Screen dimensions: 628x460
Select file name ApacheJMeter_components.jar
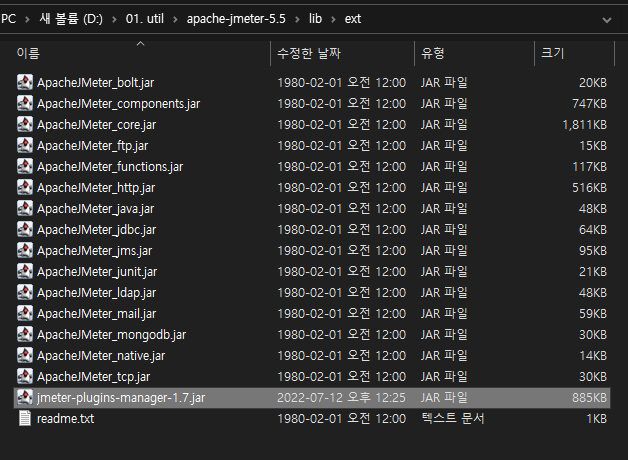pyautogui.click(x=119, y=104)
